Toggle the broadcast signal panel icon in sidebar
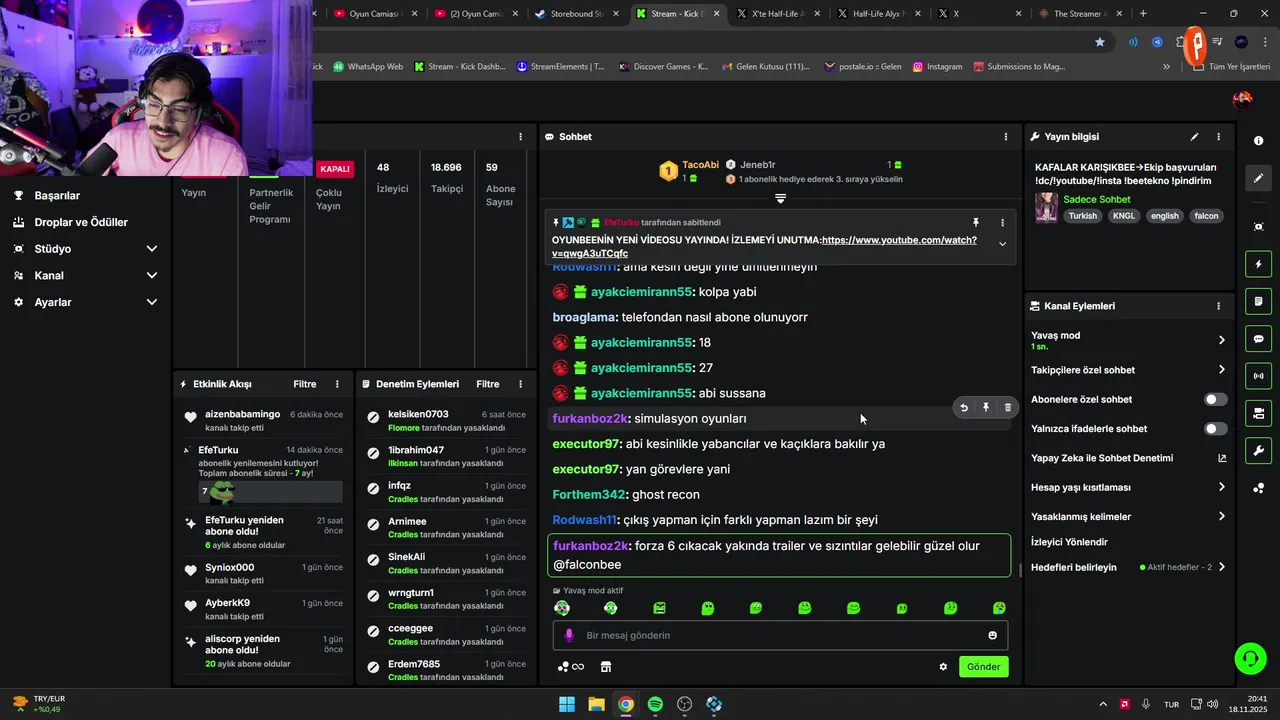 click(x=1258, y=376)
